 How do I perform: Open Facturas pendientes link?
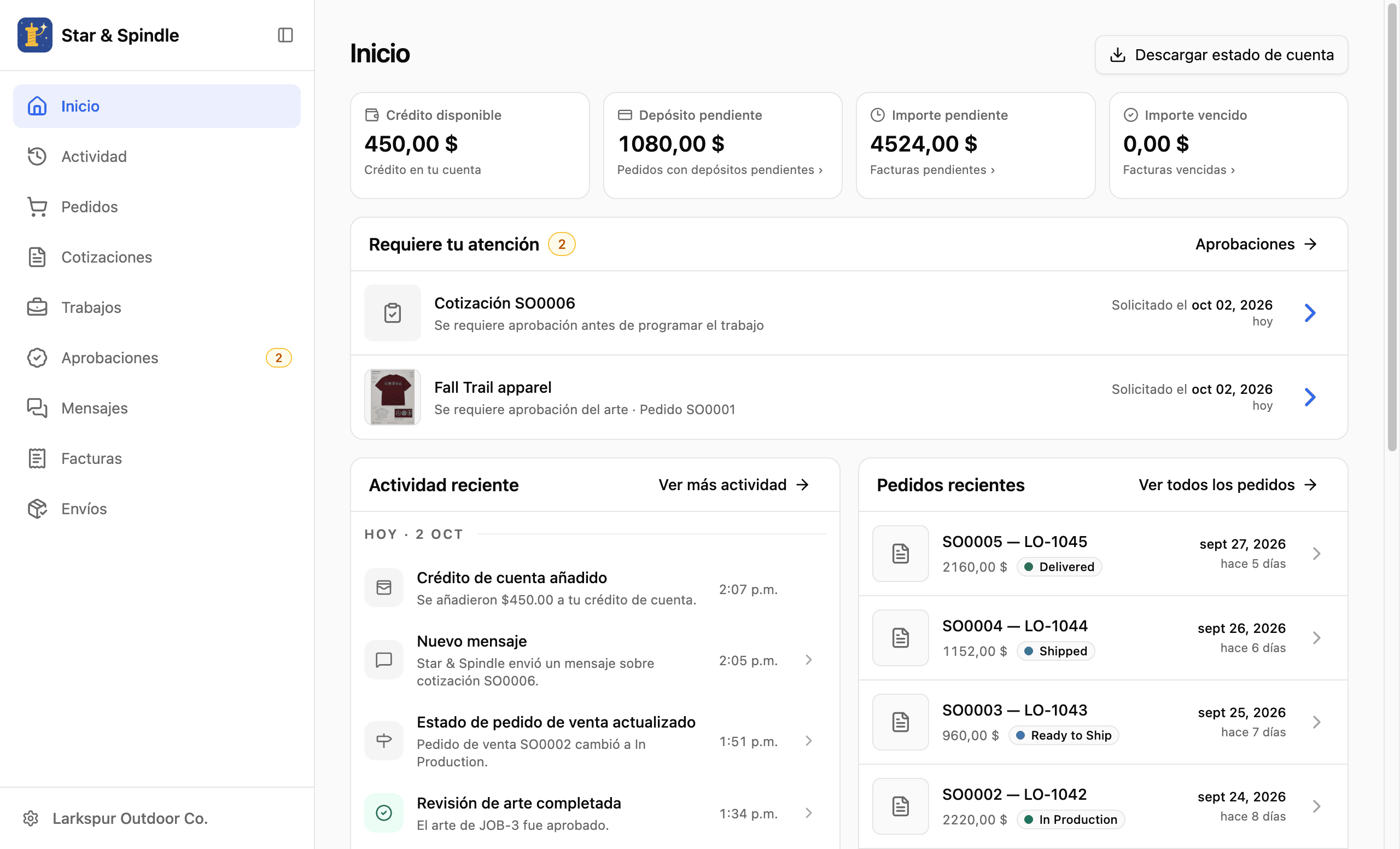tap(932, 170)
